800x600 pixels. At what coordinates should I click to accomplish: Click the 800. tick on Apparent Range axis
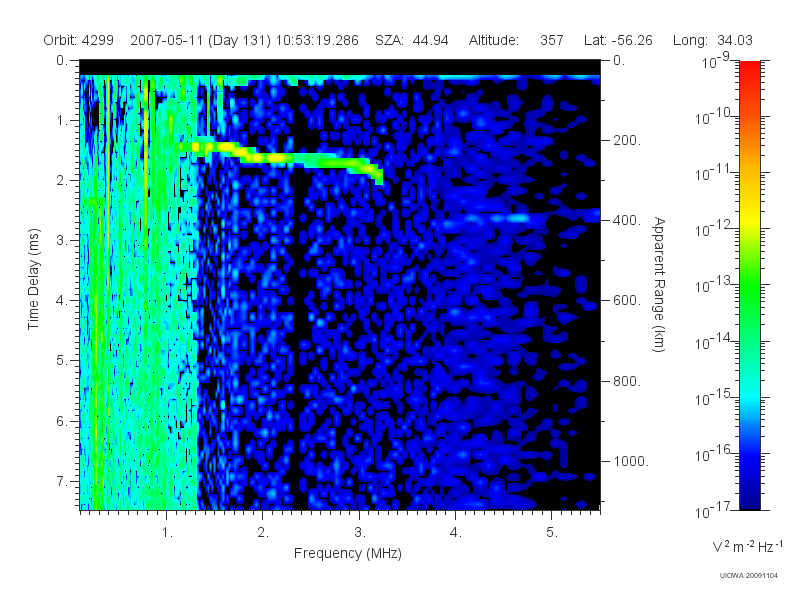[627, 381]
